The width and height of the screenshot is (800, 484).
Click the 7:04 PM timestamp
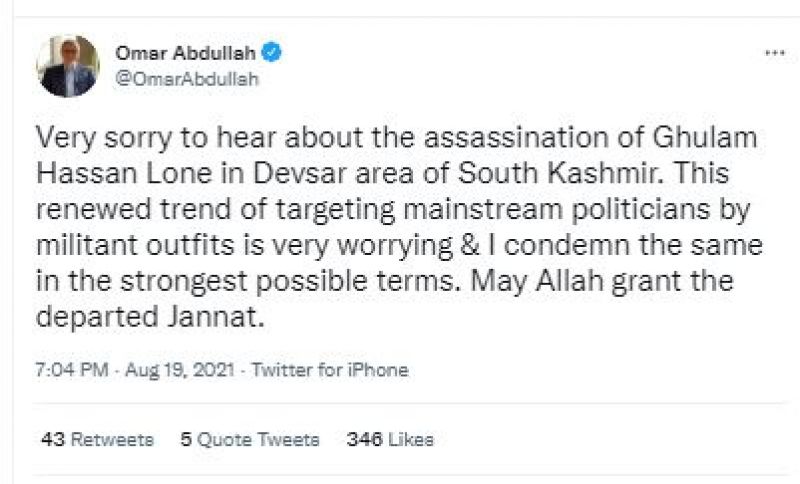(x=73, y=370)
